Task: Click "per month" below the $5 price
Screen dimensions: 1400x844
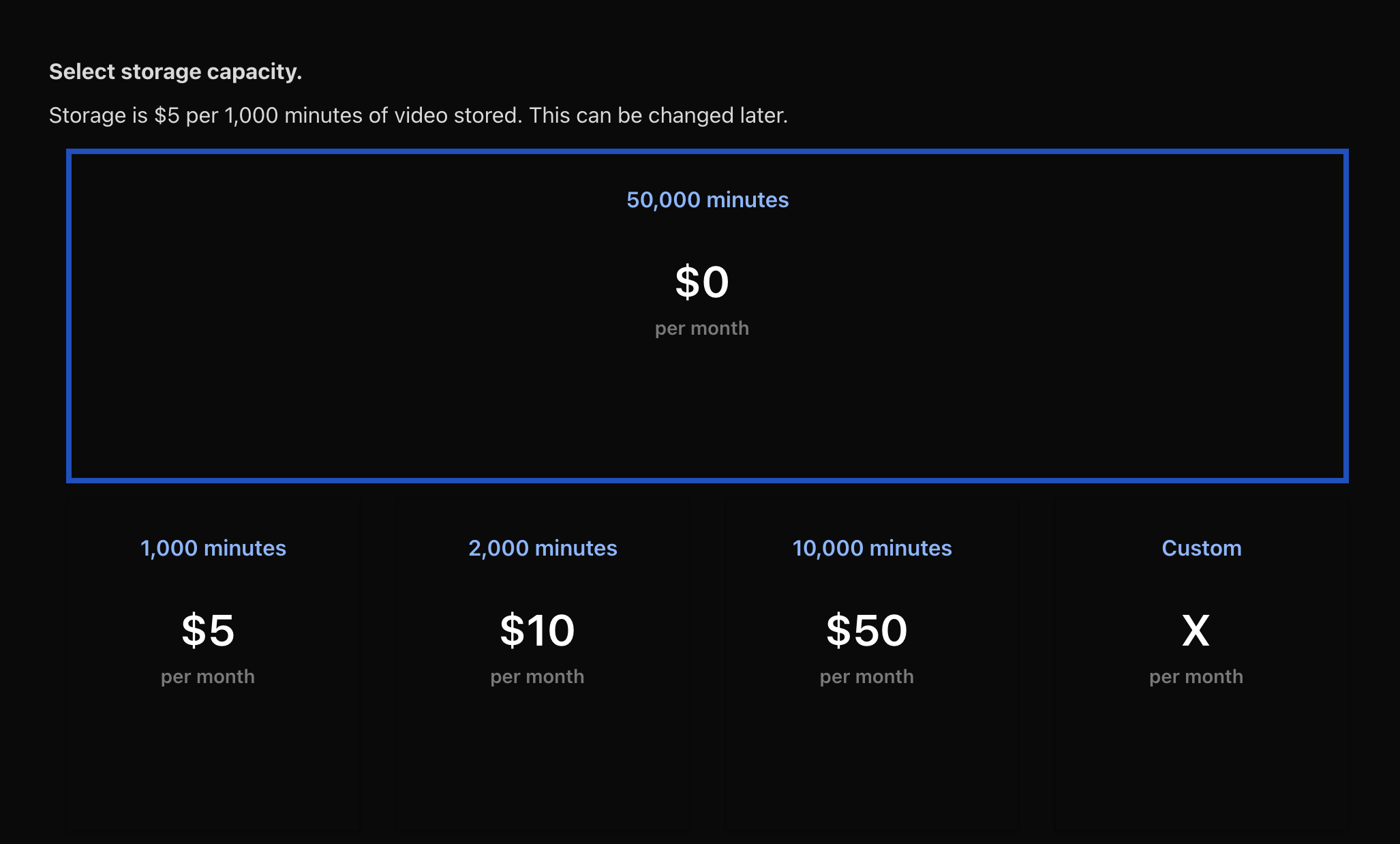Action: (208, 677)
